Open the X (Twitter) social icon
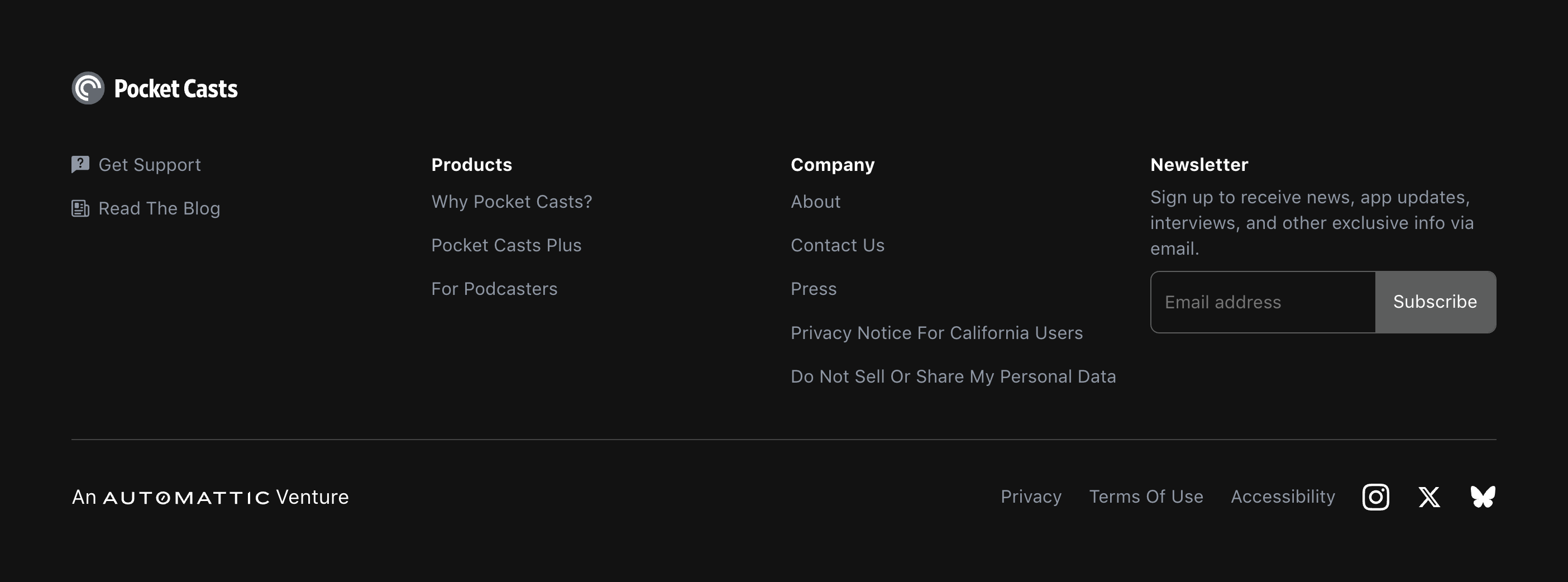Screen dimensions: 1568x582 tap(1428, 497)
